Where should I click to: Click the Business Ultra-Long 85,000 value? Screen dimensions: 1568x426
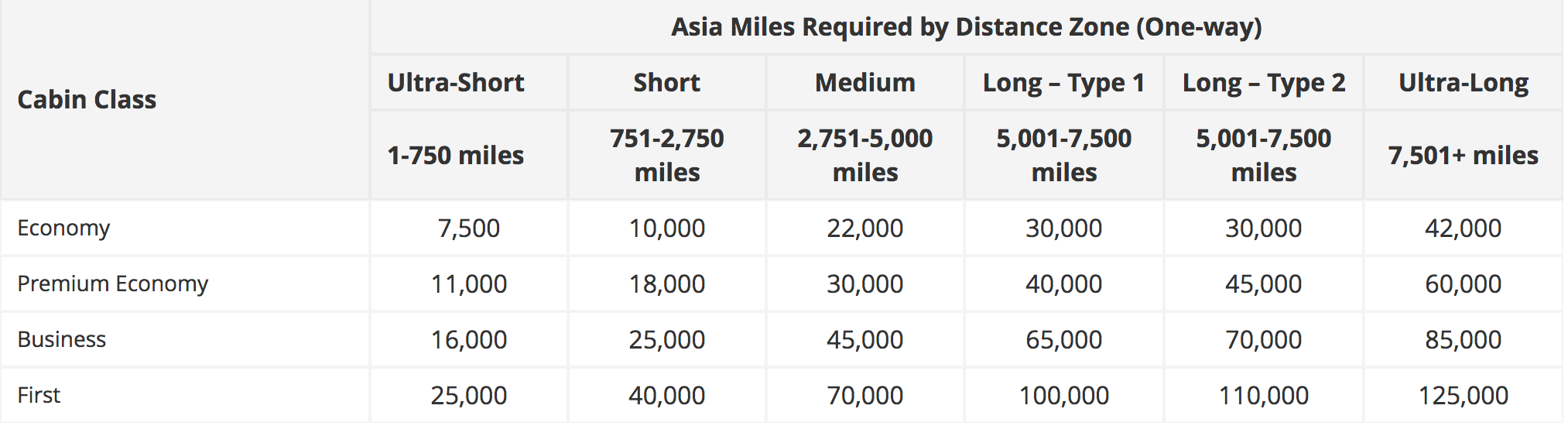1463,339
